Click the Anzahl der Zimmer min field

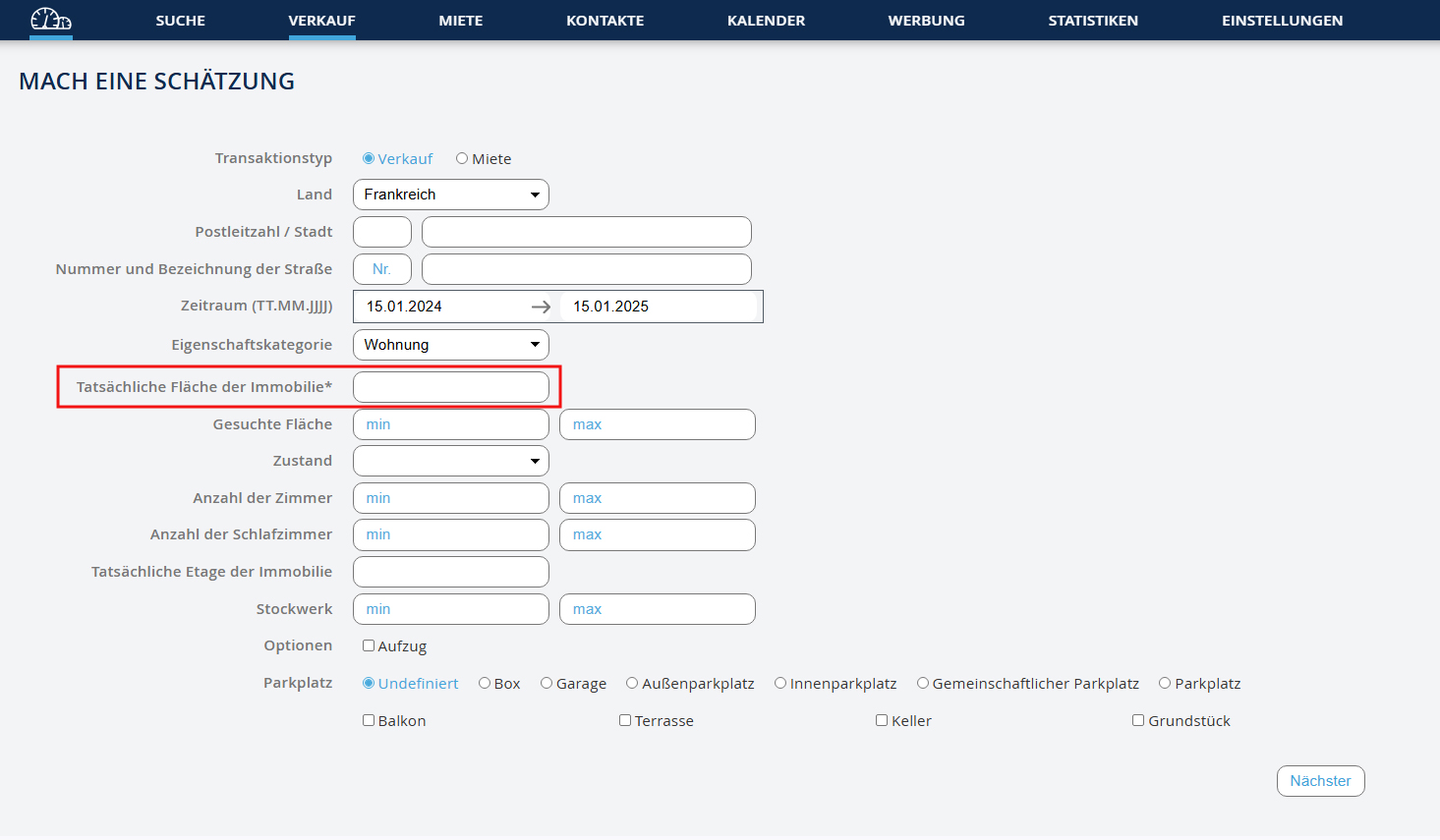tap(450, 498)
